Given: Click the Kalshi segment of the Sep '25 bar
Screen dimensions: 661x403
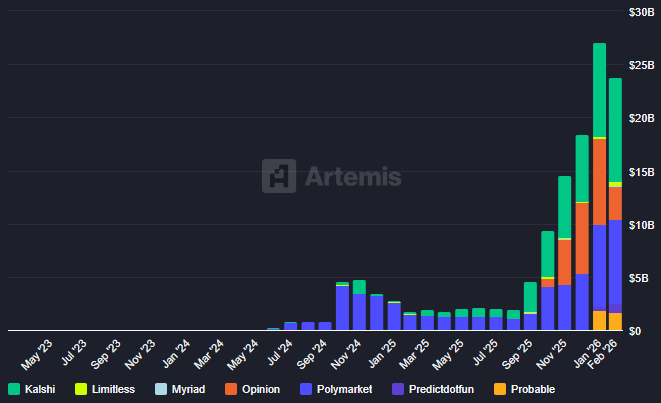Looking at the screenshot, I should pyautogui.click(x=530, y=297).
